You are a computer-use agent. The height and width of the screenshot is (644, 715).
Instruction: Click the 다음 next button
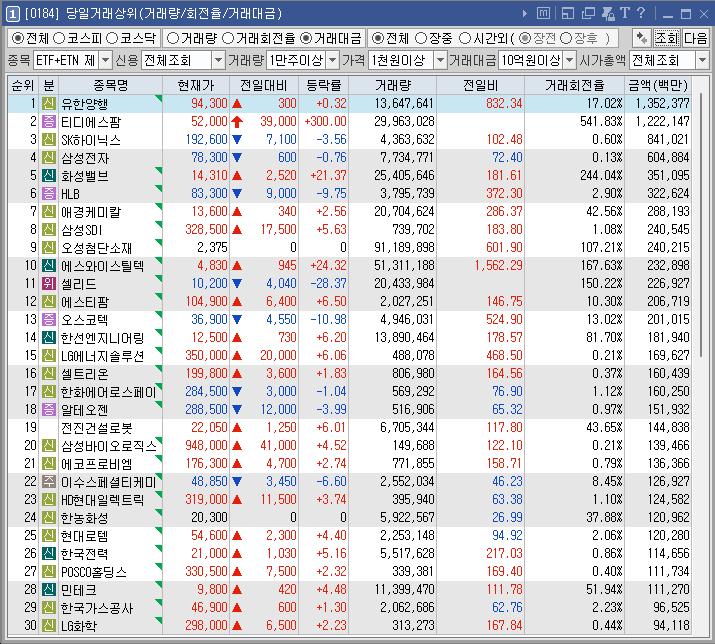point(696,38)
